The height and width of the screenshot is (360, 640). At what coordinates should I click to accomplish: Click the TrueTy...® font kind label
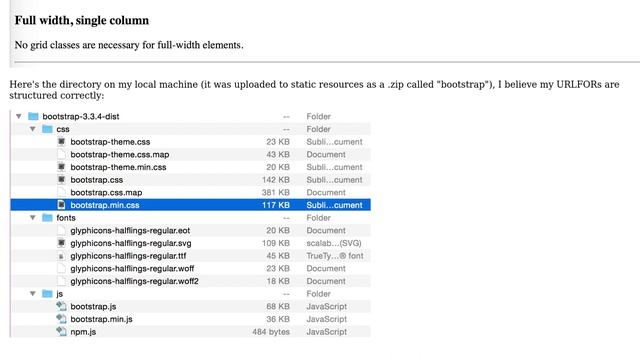(x=335, y=256)
